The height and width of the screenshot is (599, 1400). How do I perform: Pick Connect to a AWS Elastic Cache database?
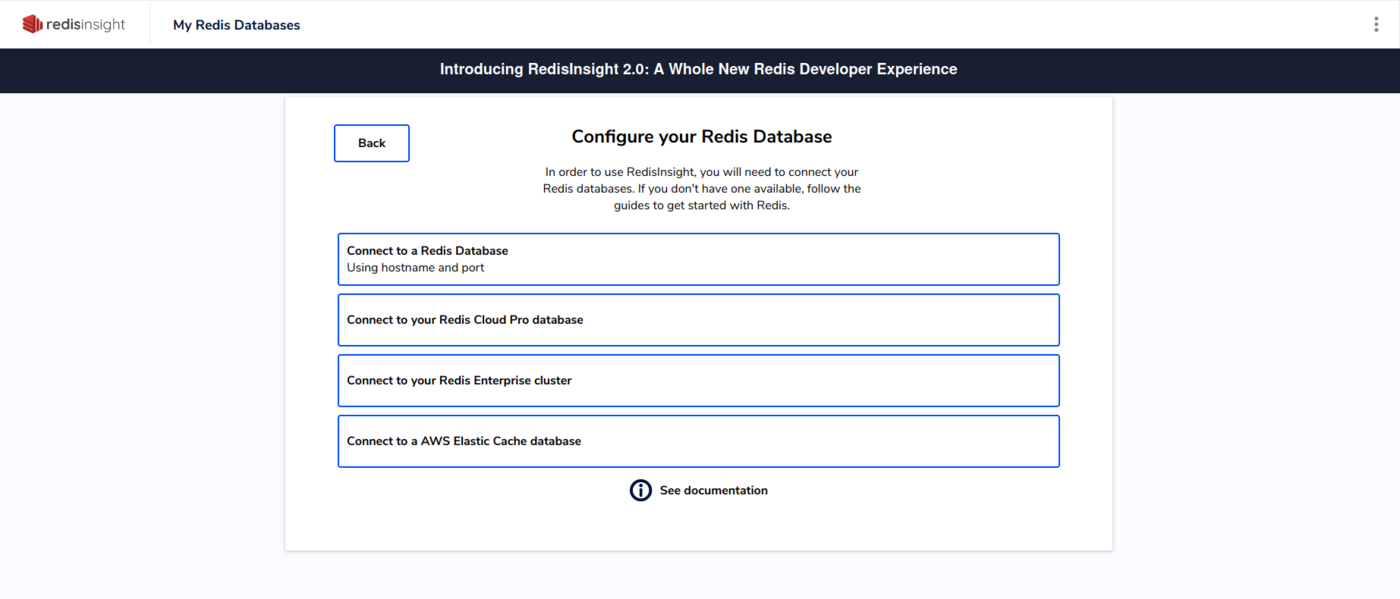tap(698, 441)
